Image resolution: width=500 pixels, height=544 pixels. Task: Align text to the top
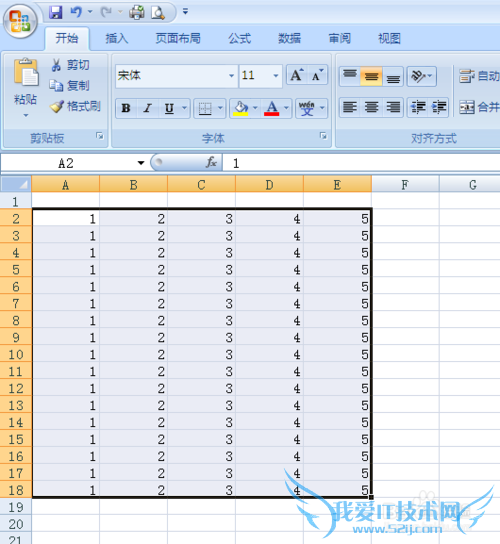pos(350,76)
